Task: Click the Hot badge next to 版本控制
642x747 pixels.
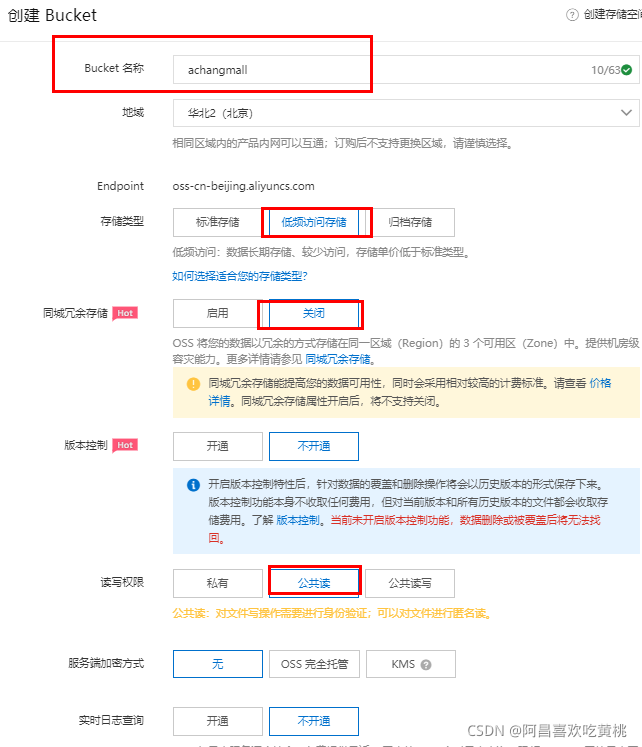Action: [125, 445]
